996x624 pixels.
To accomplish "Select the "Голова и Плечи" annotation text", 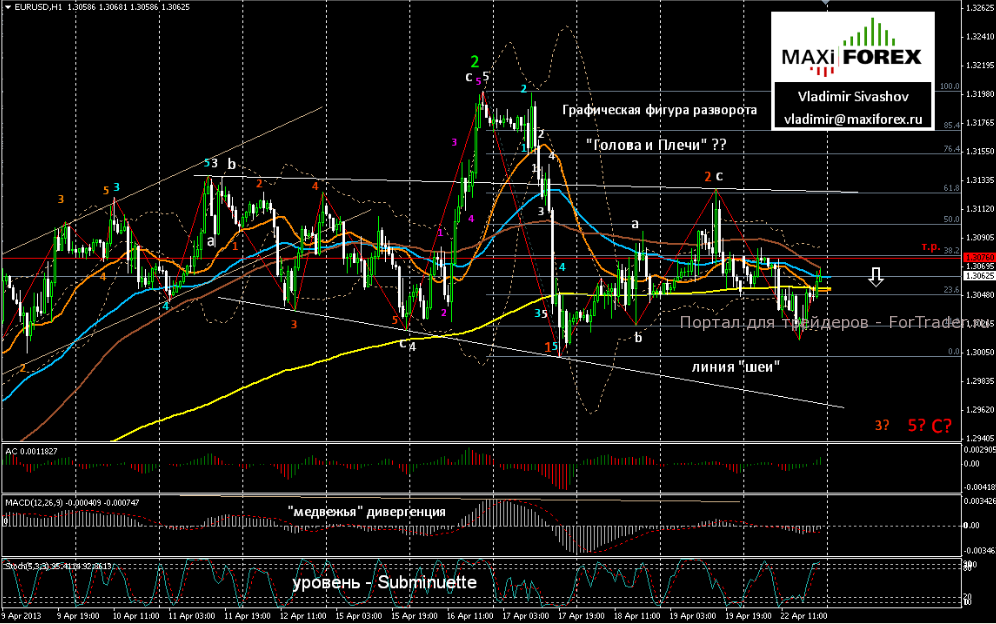I will coord(655,145).
